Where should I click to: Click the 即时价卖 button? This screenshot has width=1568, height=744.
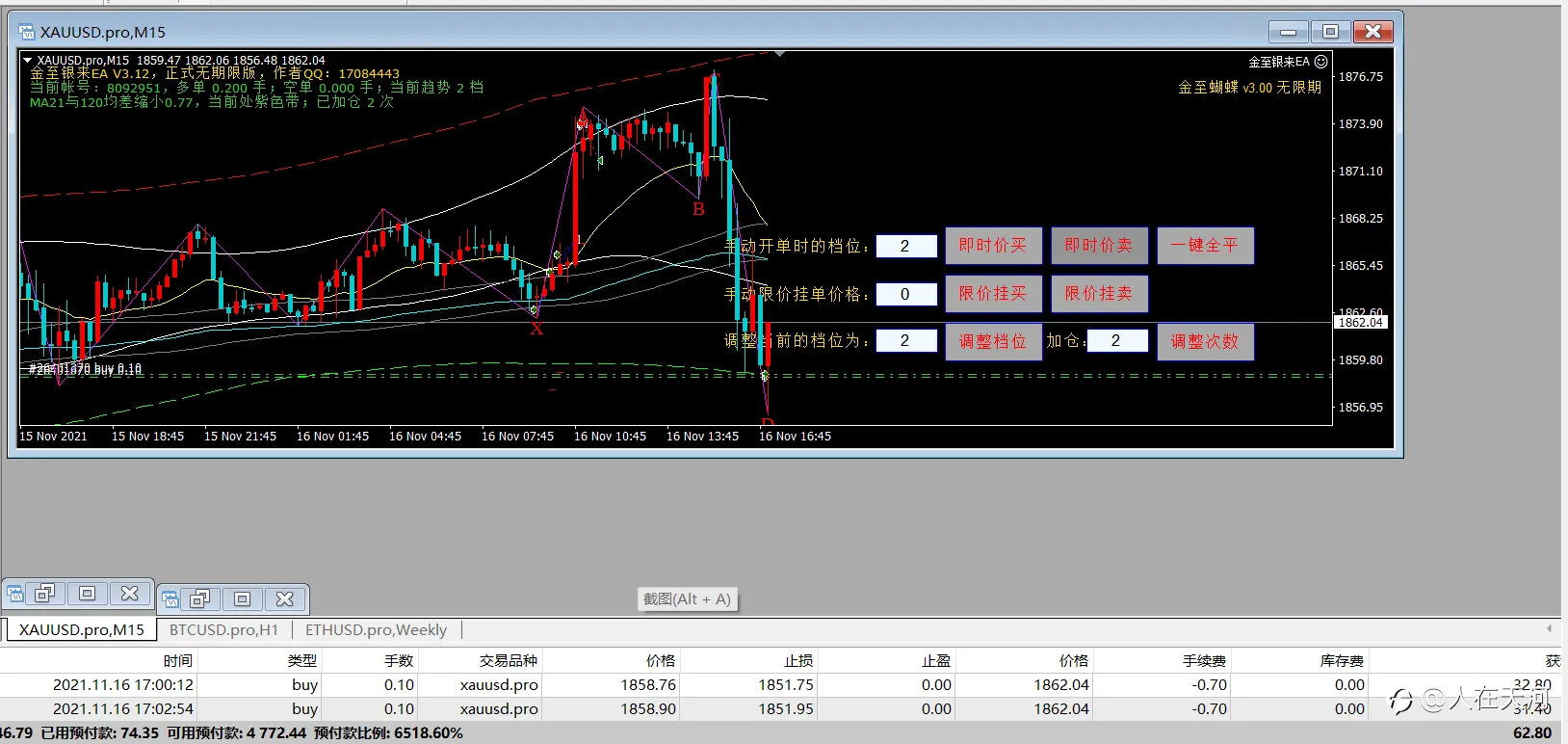coord(1099,246)
